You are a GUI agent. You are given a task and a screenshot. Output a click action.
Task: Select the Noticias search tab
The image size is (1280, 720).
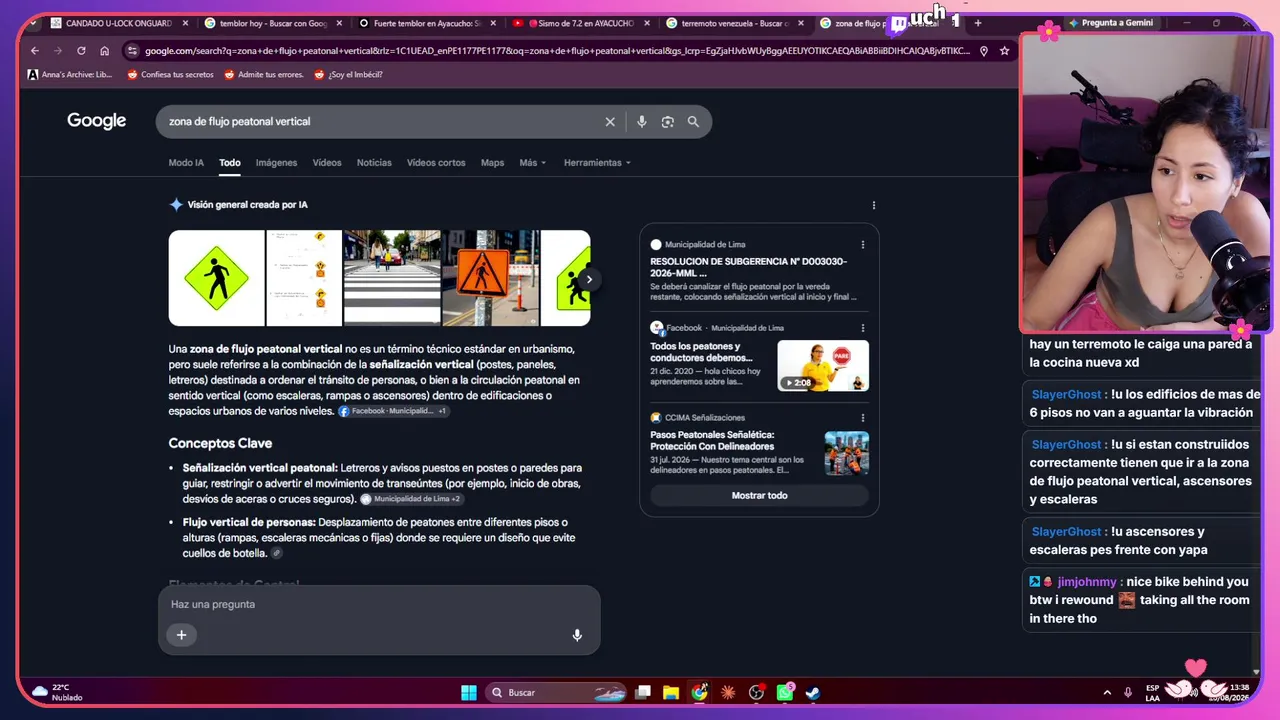pos(374,163)
